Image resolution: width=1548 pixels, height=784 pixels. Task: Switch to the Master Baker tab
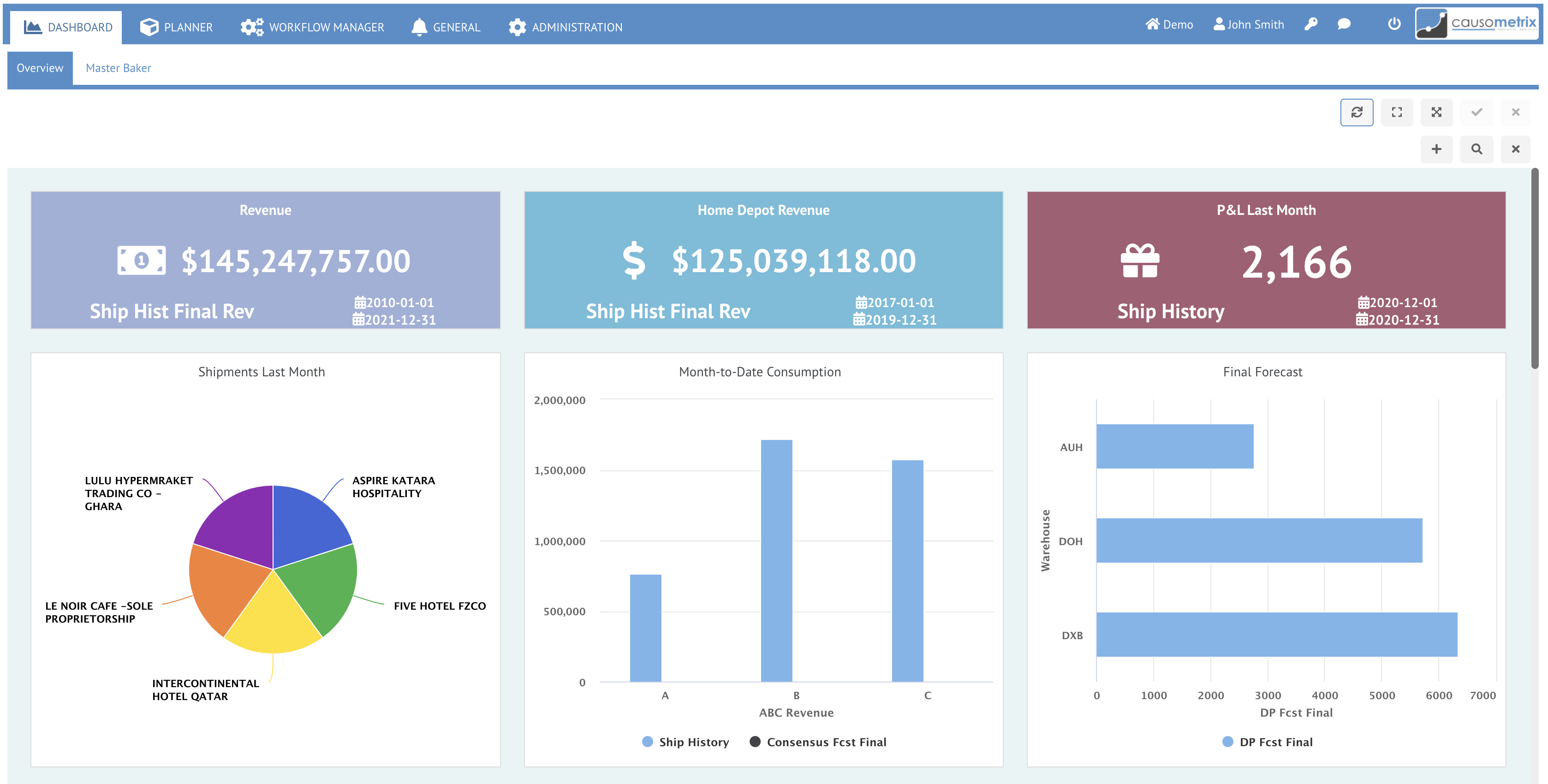[x=119, y=68]
